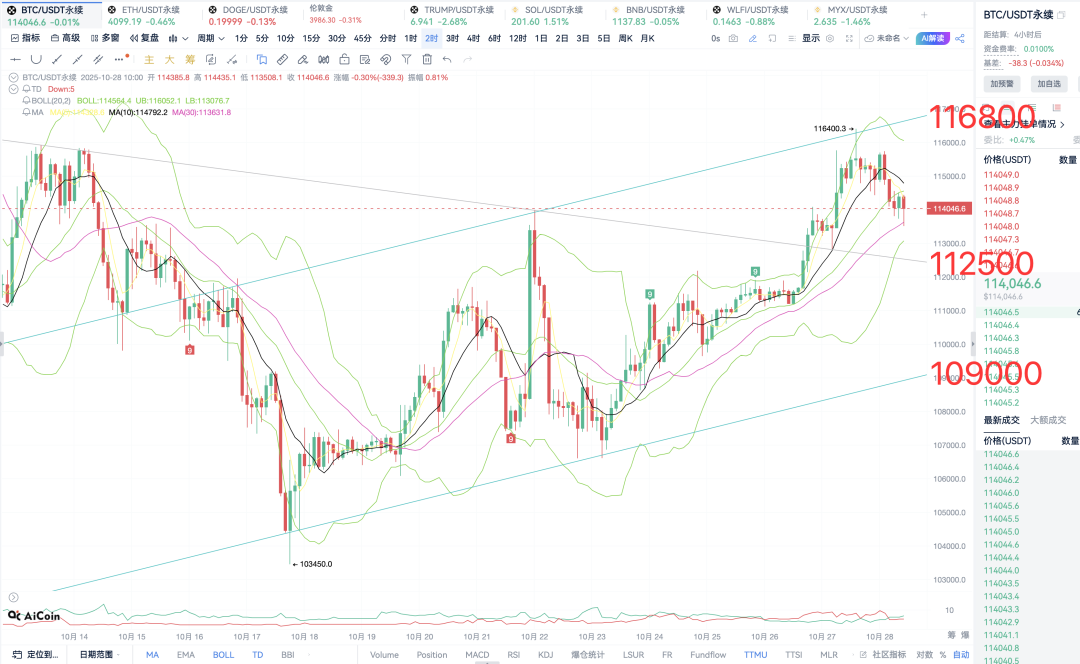Enable the MACD indicator in bottom bar
Viewport: 1080px width, 664px height.
coord(477,655)
